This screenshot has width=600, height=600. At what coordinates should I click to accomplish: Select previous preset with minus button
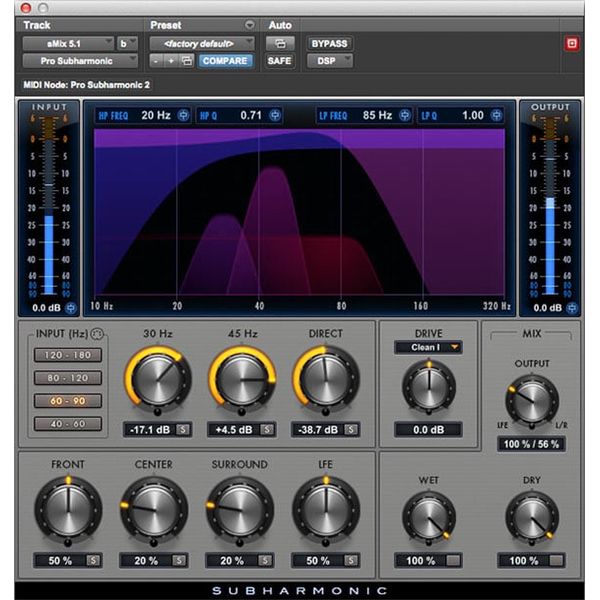156,61
